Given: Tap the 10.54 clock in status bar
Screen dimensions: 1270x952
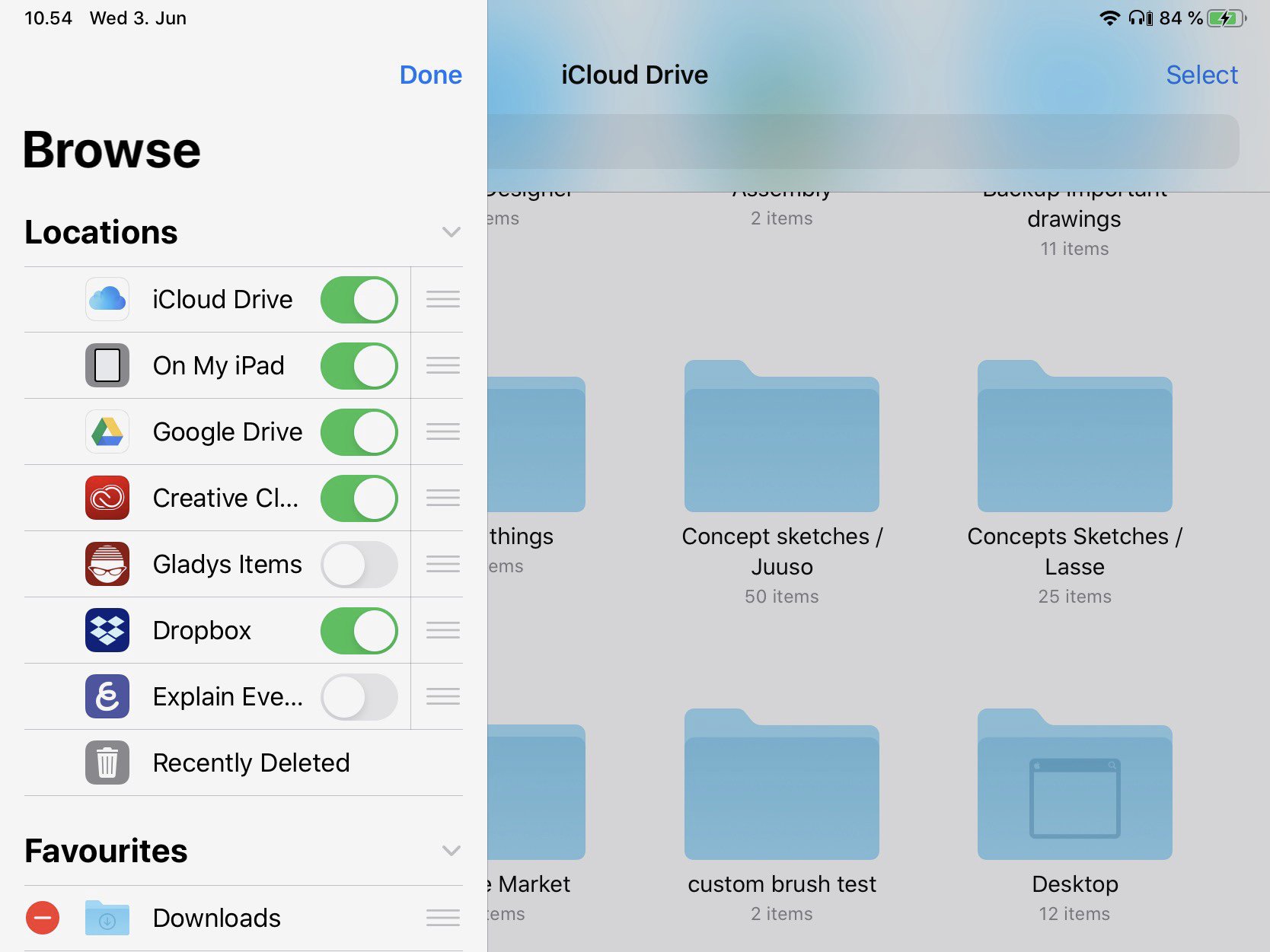Looking at the screenshot, I should click(48, 18).
